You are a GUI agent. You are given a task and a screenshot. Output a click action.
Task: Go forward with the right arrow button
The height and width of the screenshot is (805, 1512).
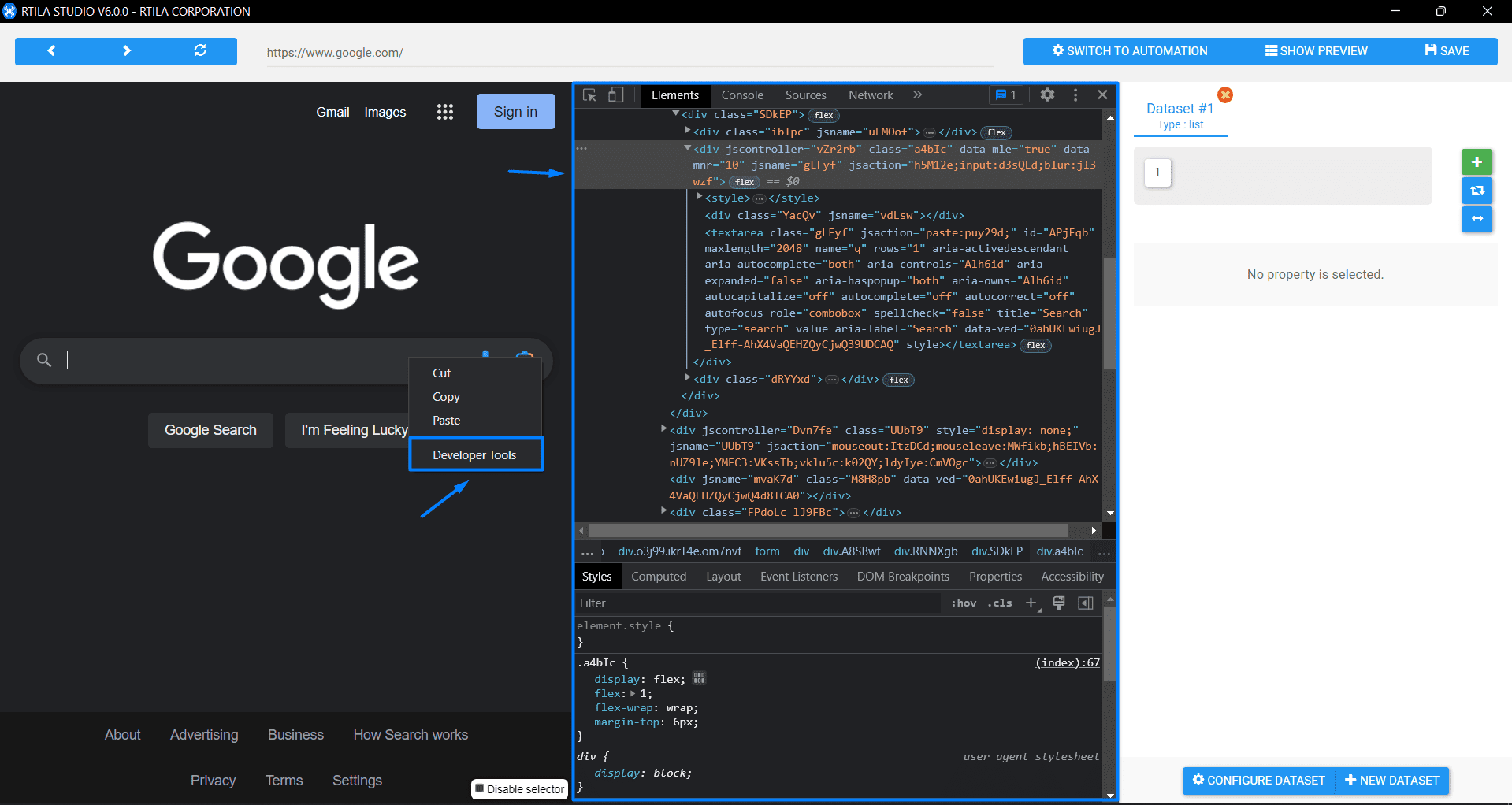pos(127,50)
